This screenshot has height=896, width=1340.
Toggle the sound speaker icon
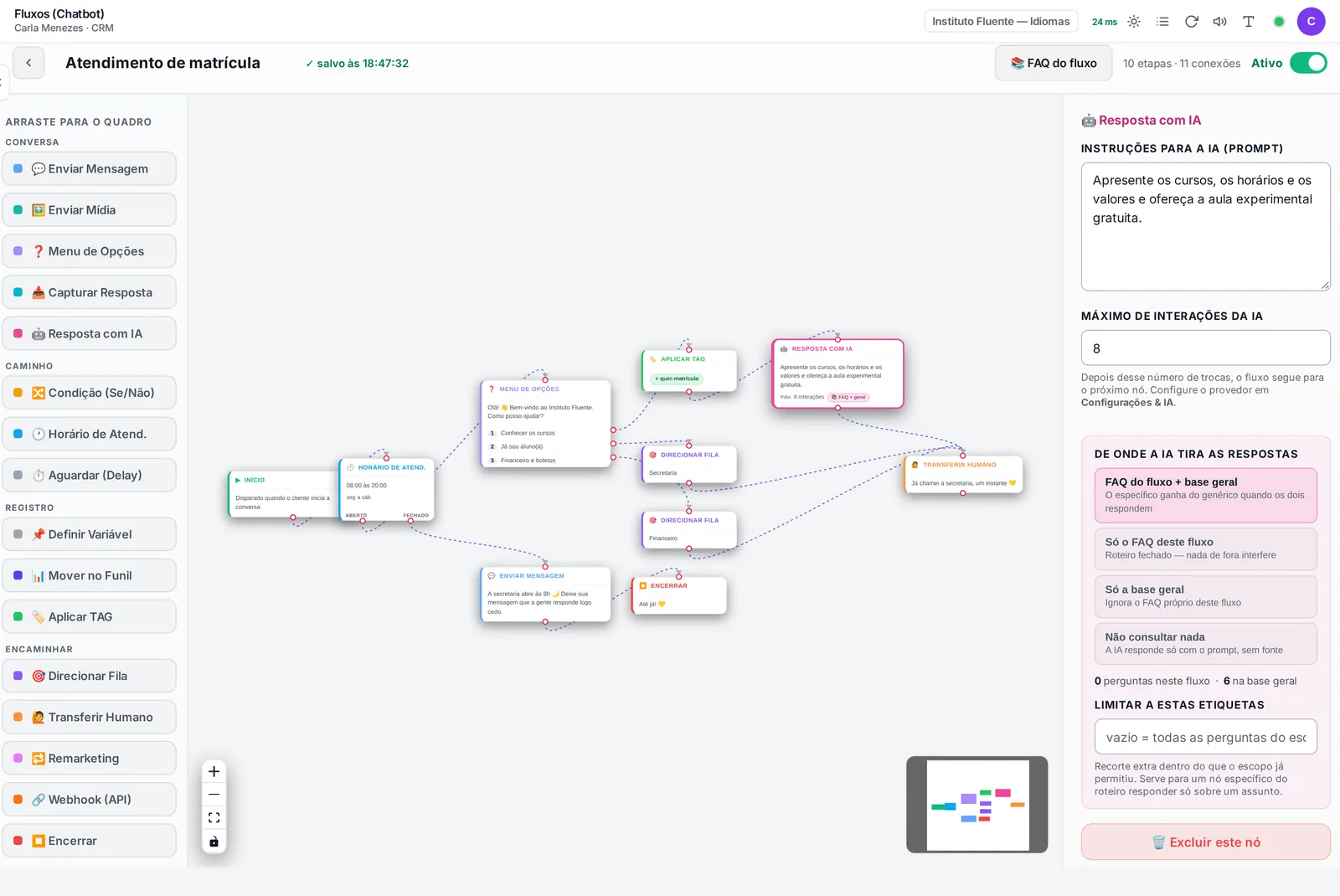coord(1219,22)
